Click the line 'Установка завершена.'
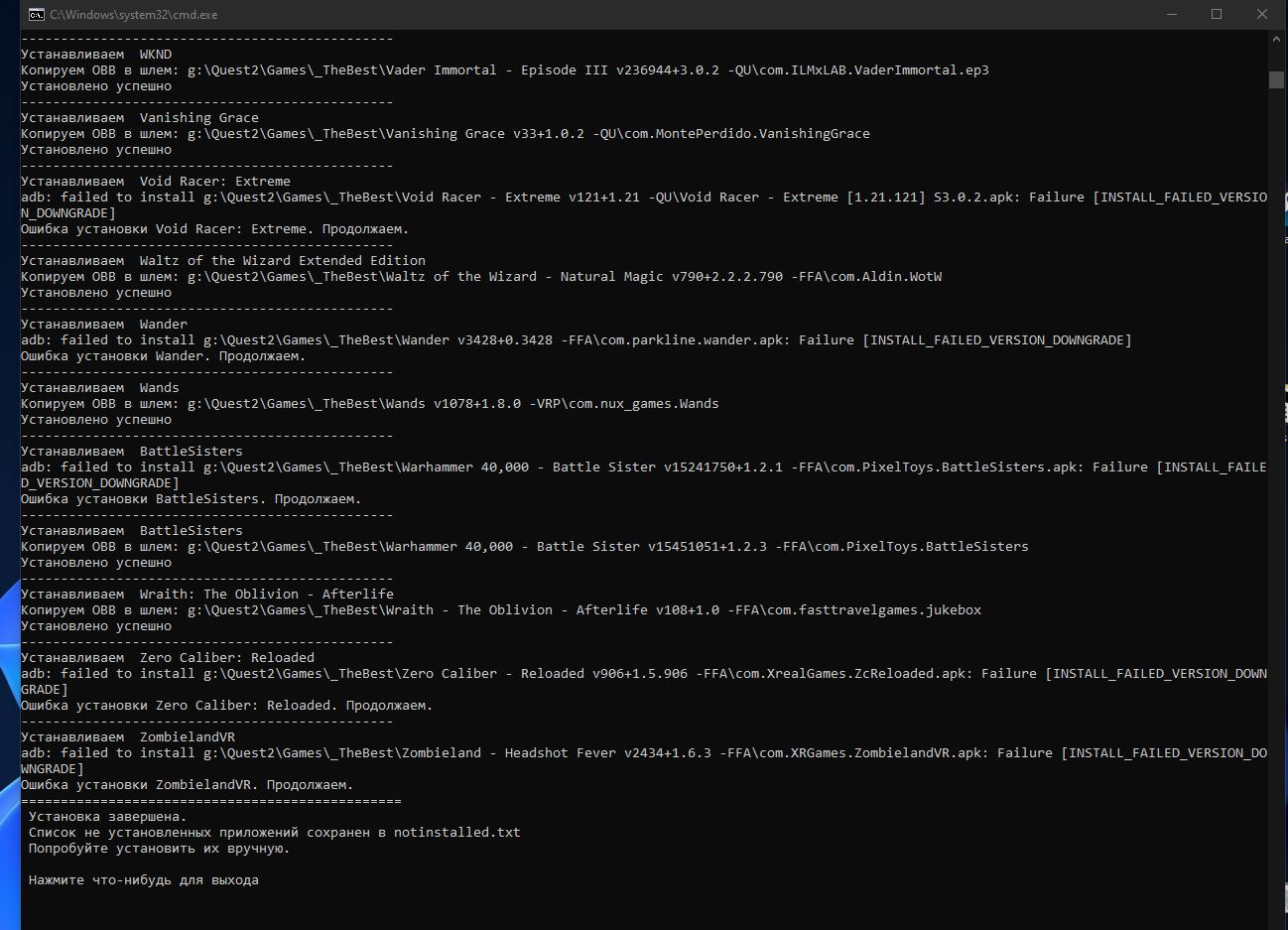The width and height of the screenshot is (1288, 930). (x=108, y=817)
